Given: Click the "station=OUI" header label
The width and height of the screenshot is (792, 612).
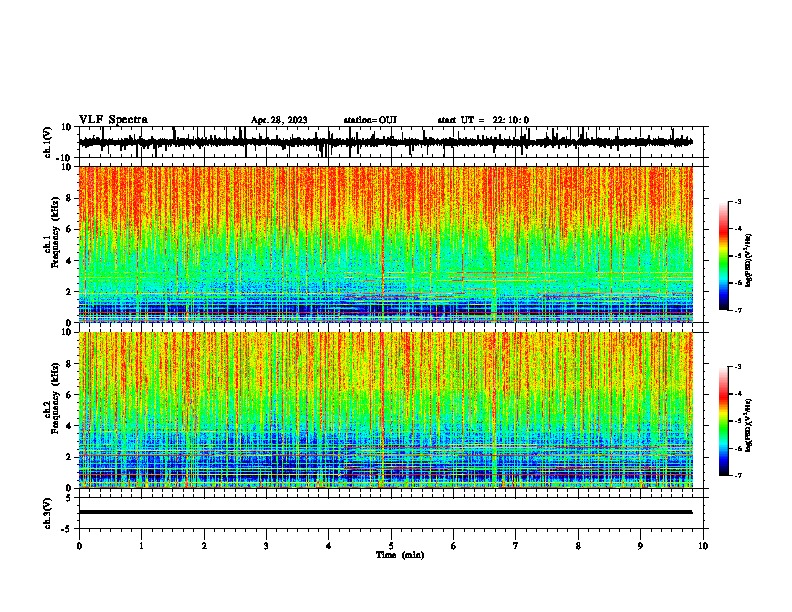Looking at the screenshot, I should click(x=370, y=120).
